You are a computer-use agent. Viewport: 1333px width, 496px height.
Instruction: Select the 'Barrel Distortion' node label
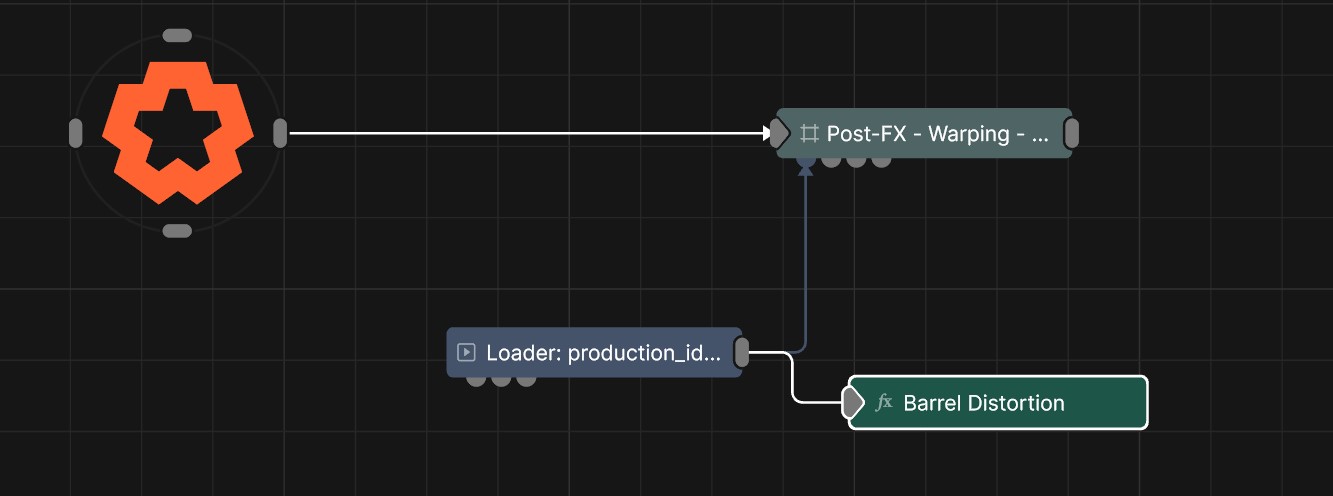coord(984,403)
